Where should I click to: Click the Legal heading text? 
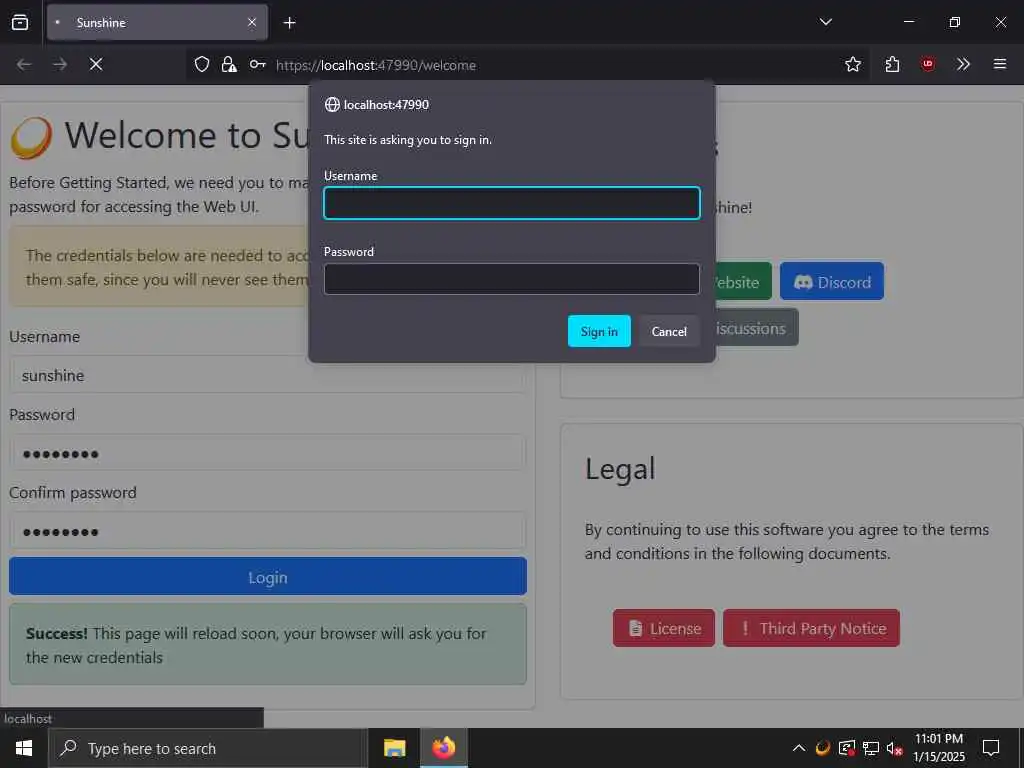[620, 469]
